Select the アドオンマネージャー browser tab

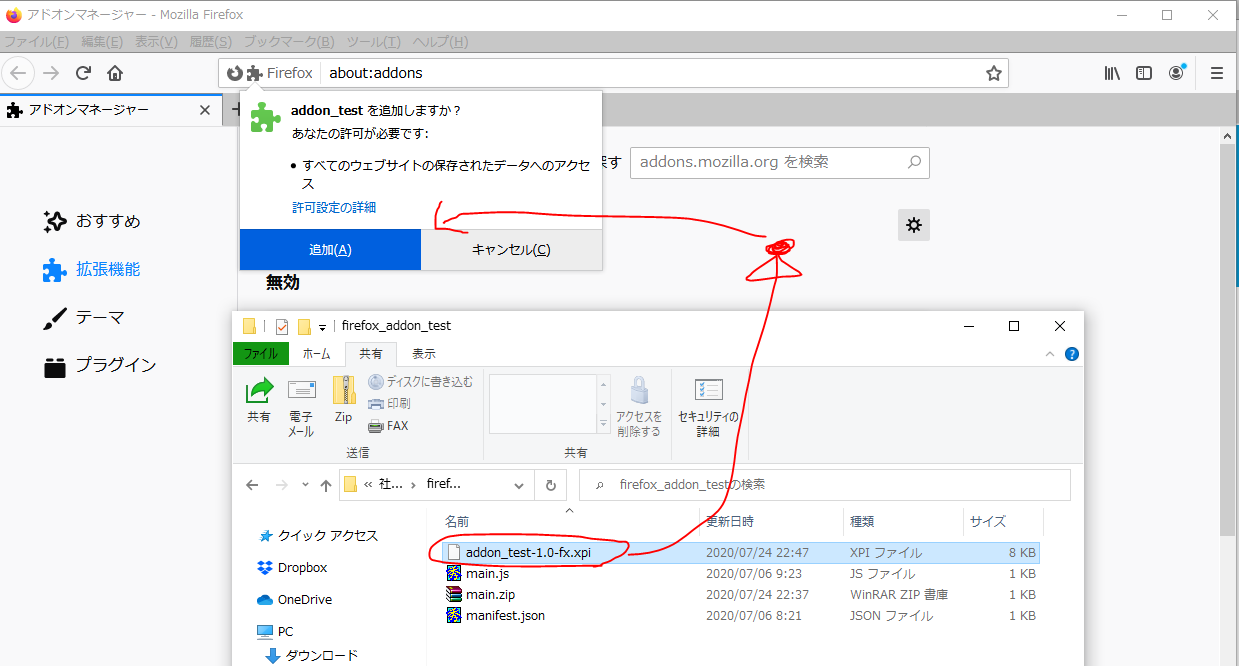pyautogui.click(x=112, y=110)
